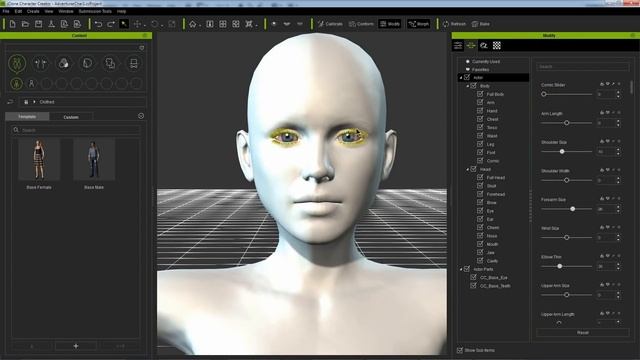Click the highlighted character subcategory icon
The image size is (640, 360).
point(16,84)
